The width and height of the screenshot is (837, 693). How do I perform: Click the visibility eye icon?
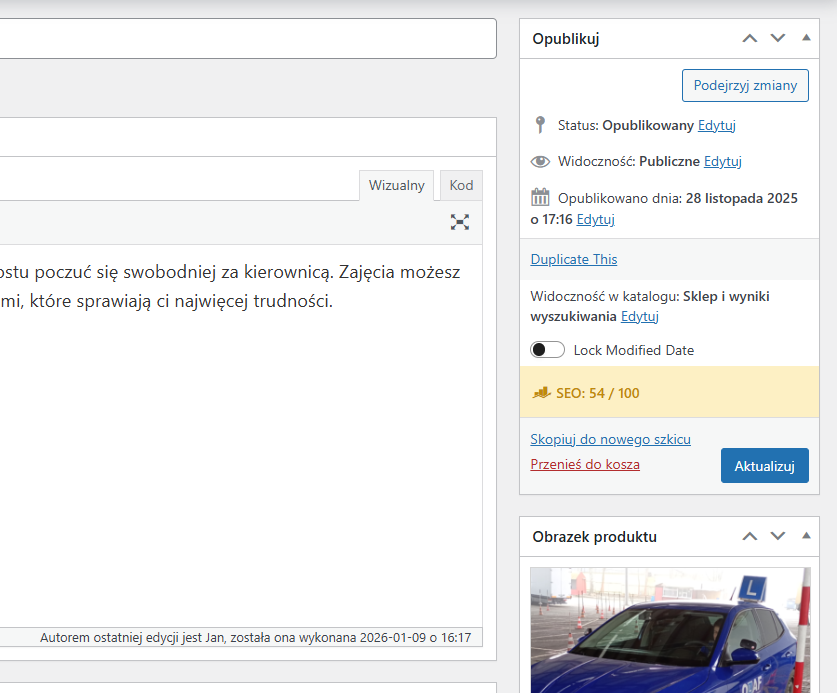[x=540, y=161]
